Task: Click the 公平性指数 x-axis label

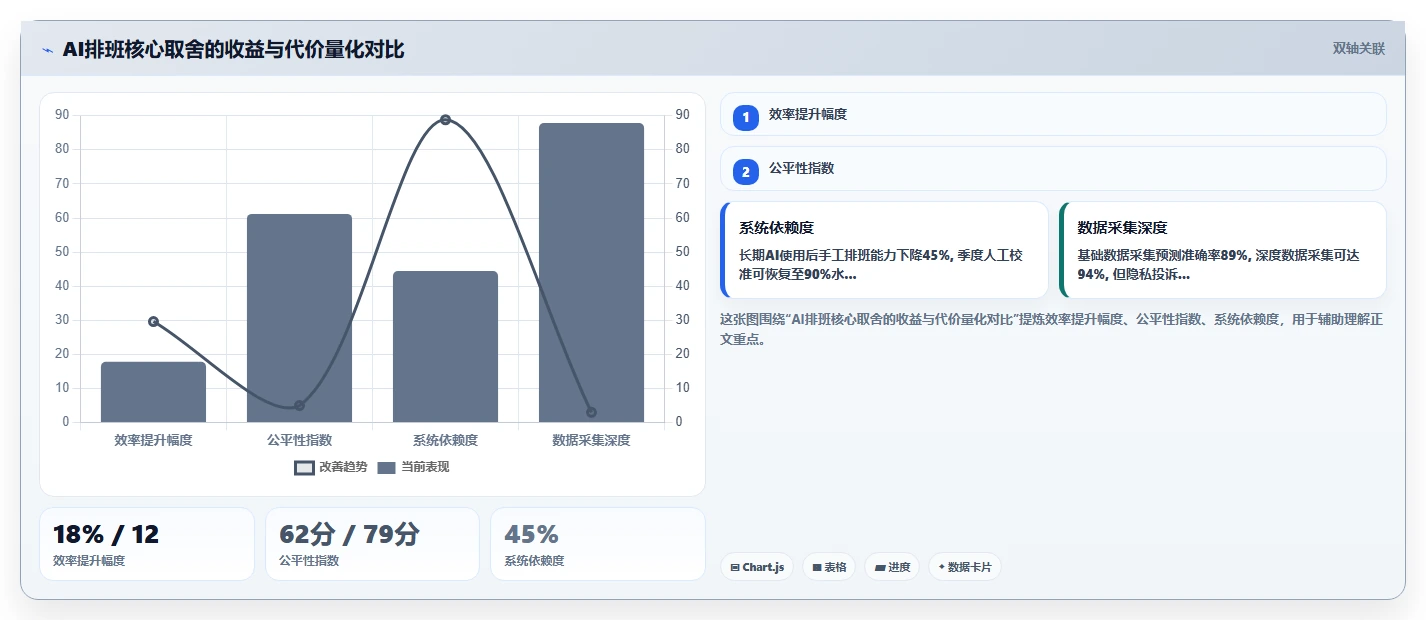Action: [x=299, y=440]
